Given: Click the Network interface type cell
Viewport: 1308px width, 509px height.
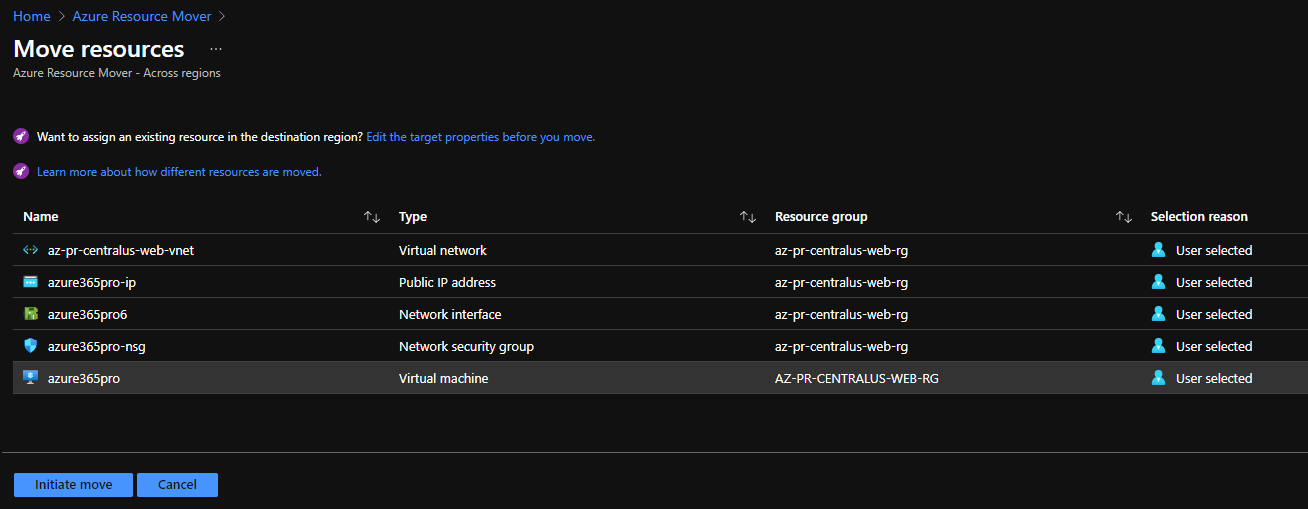Looking at the screenshot, I should (x=450, y=314).
